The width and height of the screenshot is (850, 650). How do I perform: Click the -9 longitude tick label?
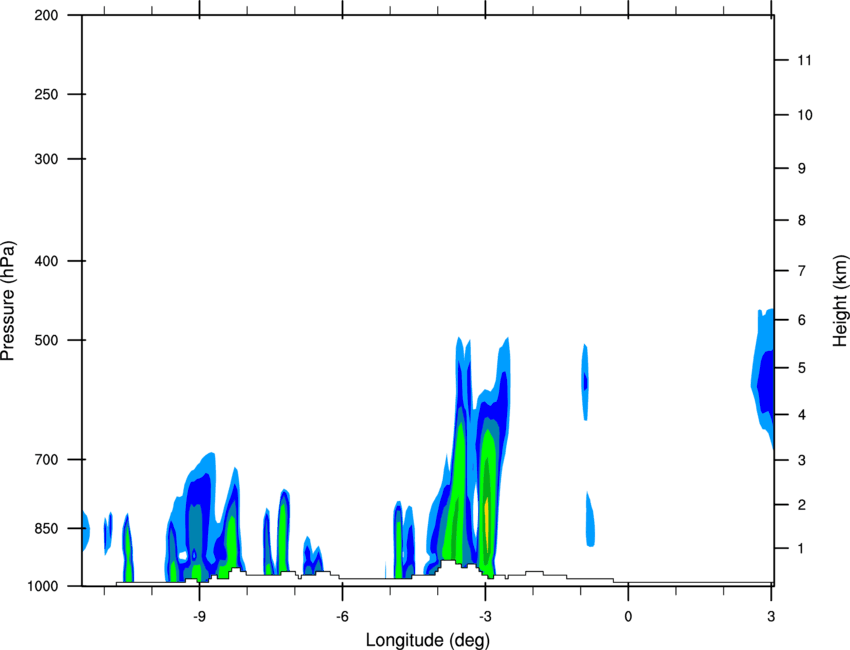[x=199, y=616]
